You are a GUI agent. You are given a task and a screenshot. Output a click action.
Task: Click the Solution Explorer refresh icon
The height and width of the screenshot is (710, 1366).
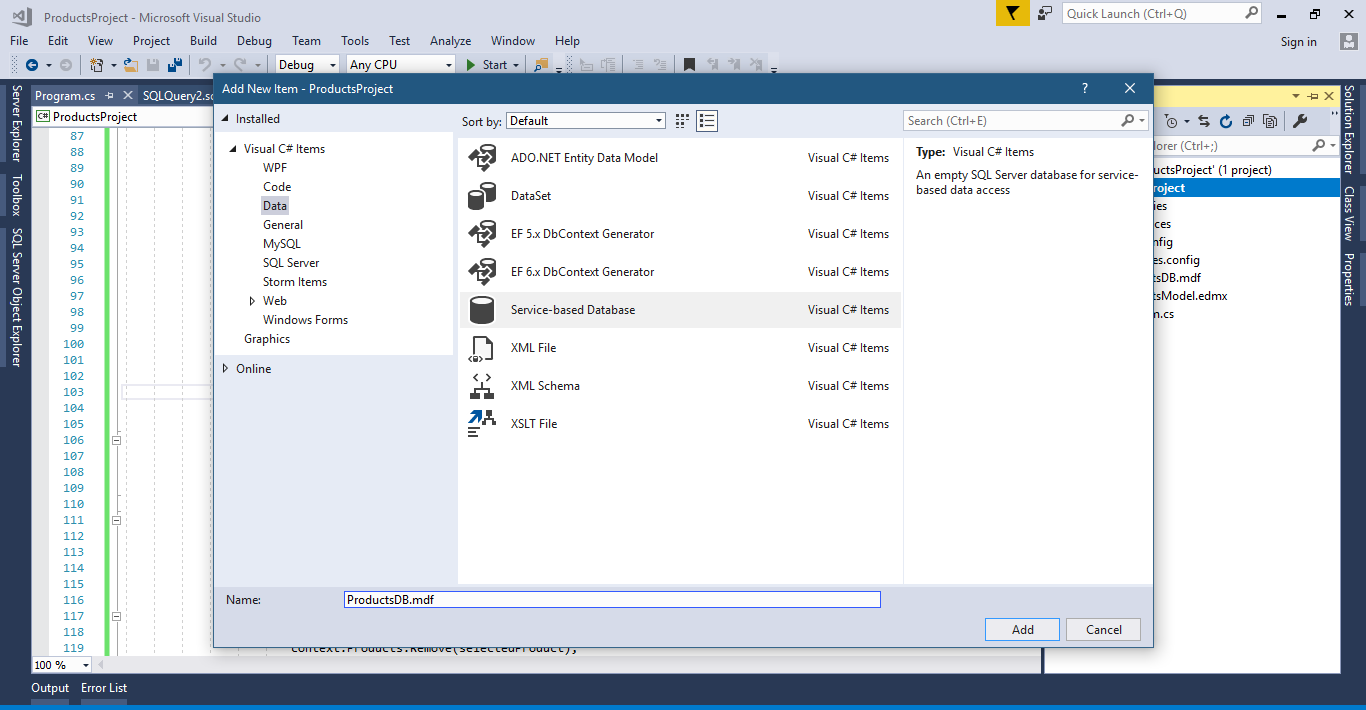click(x=1226, y=121)
